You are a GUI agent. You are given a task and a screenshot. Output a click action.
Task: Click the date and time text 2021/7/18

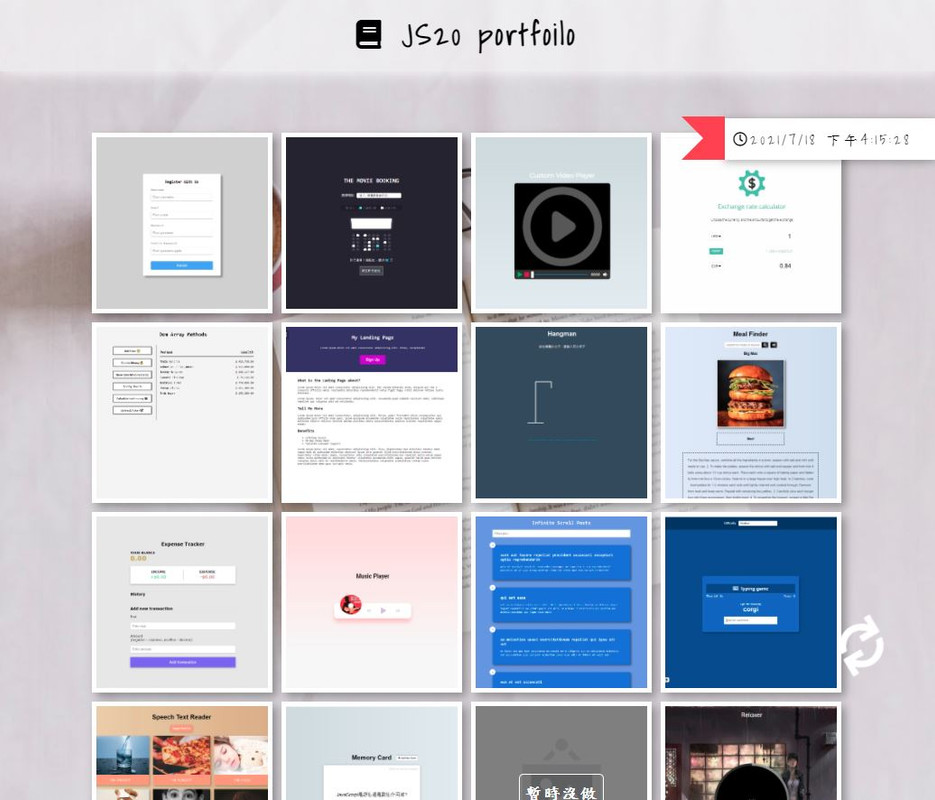tap(829, 140)
